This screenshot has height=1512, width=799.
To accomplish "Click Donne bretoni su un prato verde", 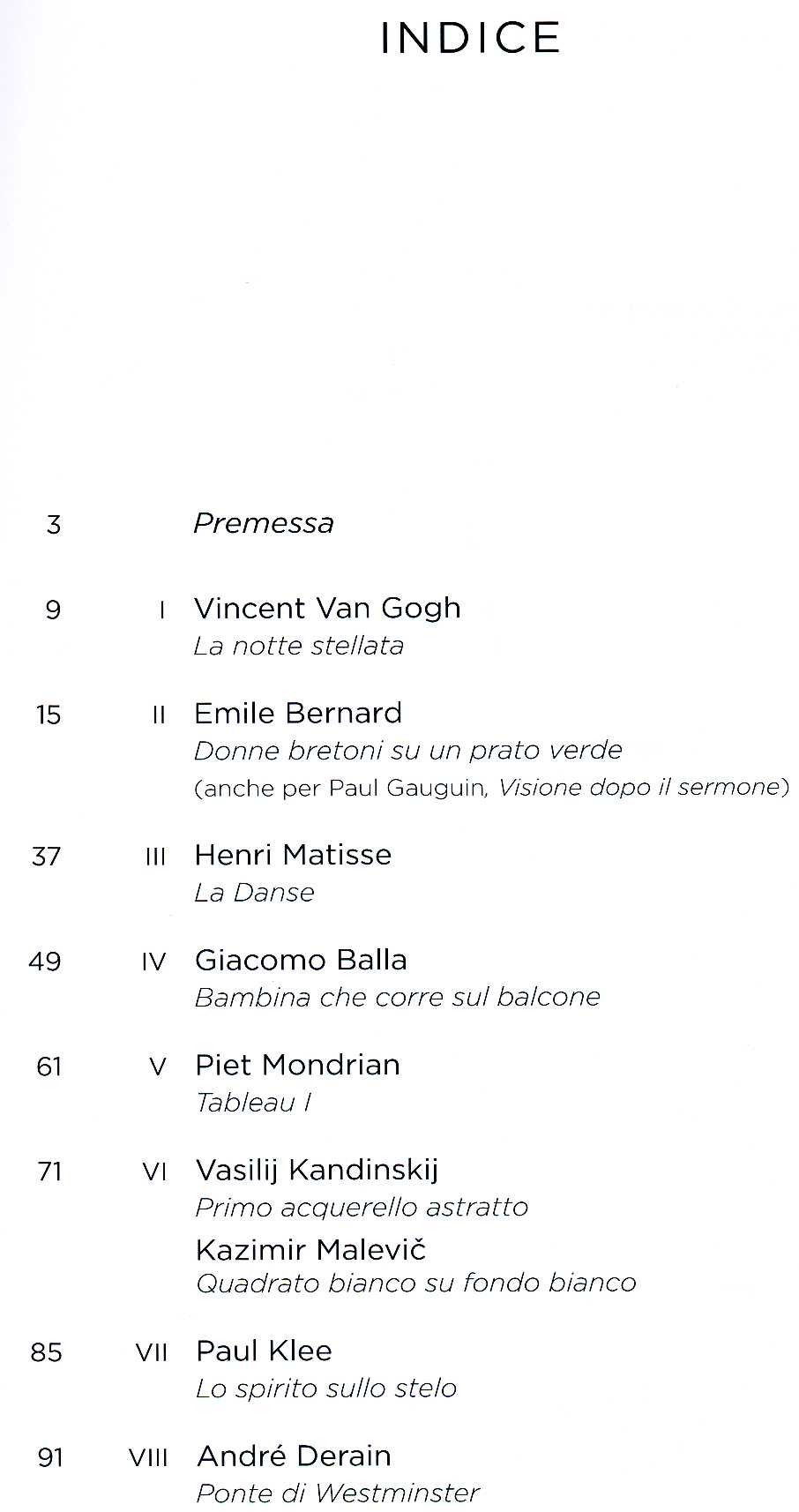I will coord(407,750).
